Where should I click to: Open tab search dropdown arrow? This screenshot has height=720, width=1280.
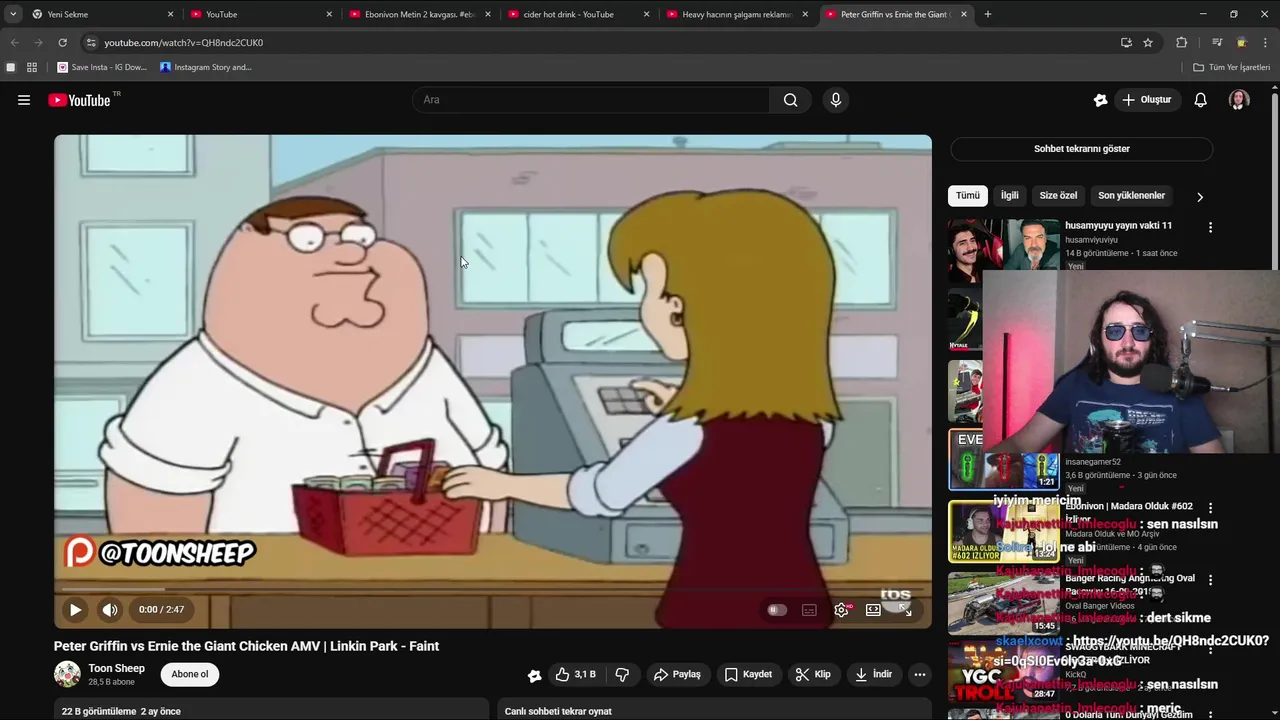point(13,14)
